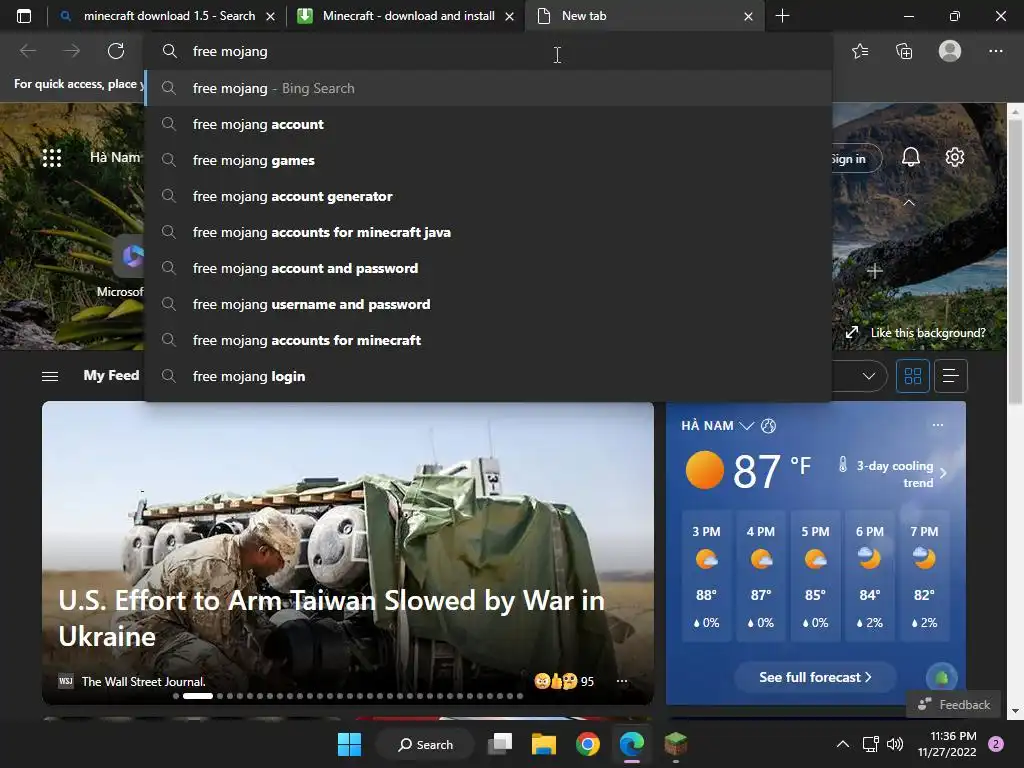Close the minecraft download 1.5 Search tab
The width and height of the screenshot is (1024, 768).
click(270, 16)
